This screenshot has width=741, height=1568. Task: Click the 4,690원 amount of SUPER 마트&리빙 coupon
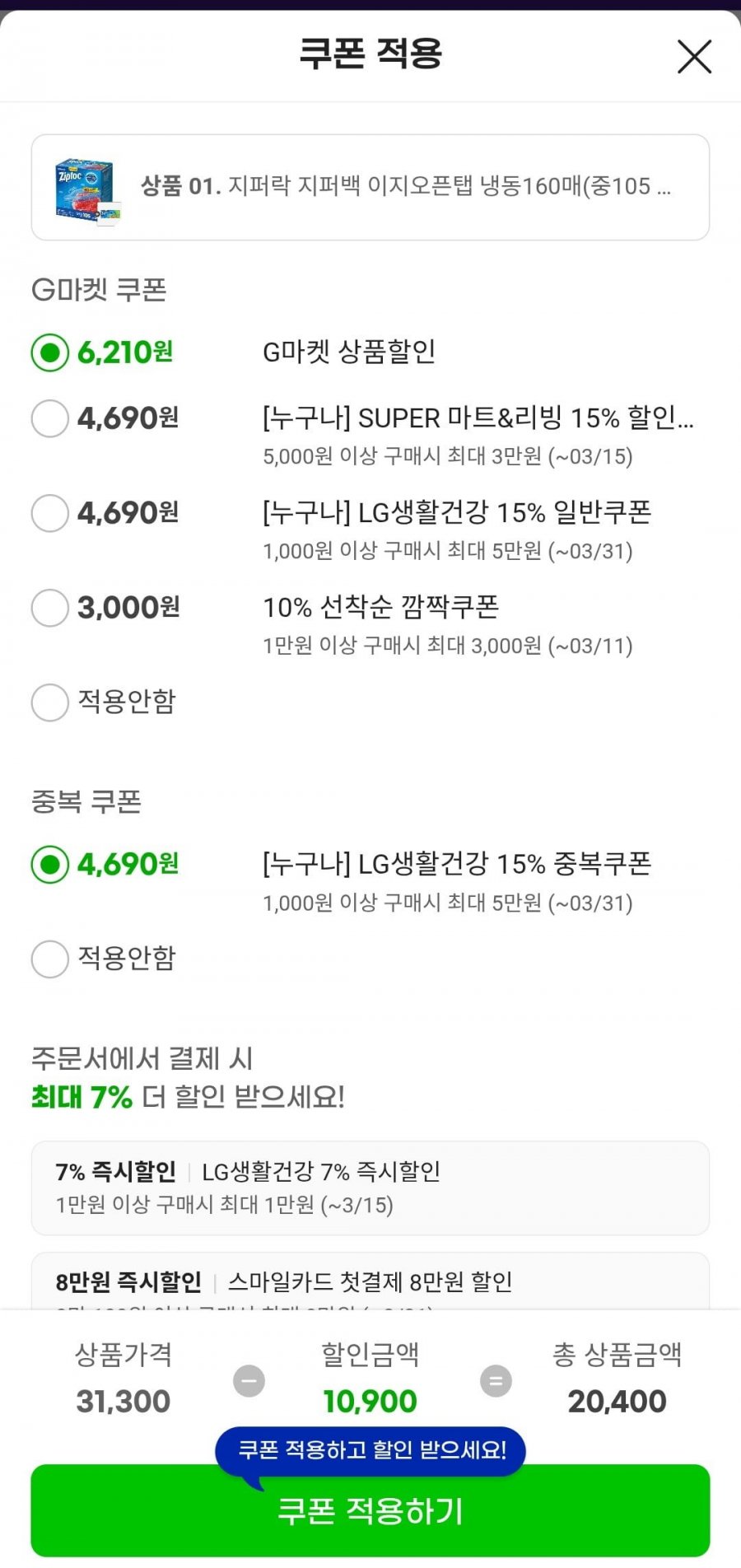tap(128, 418)
